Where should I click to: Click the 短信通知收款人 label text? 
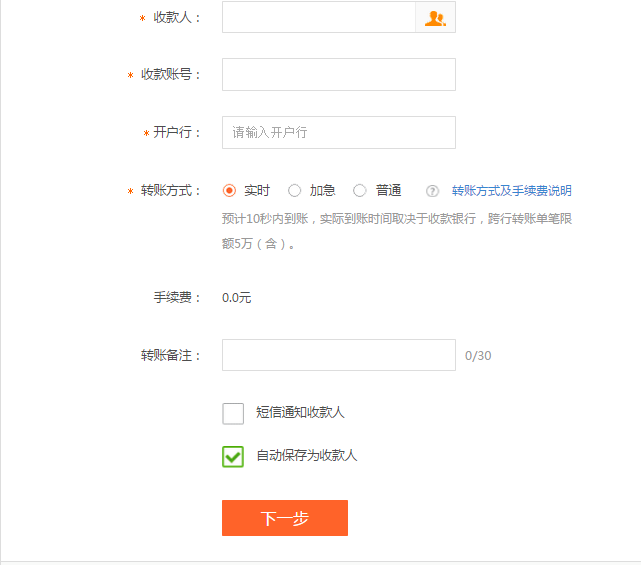[300, 412]
